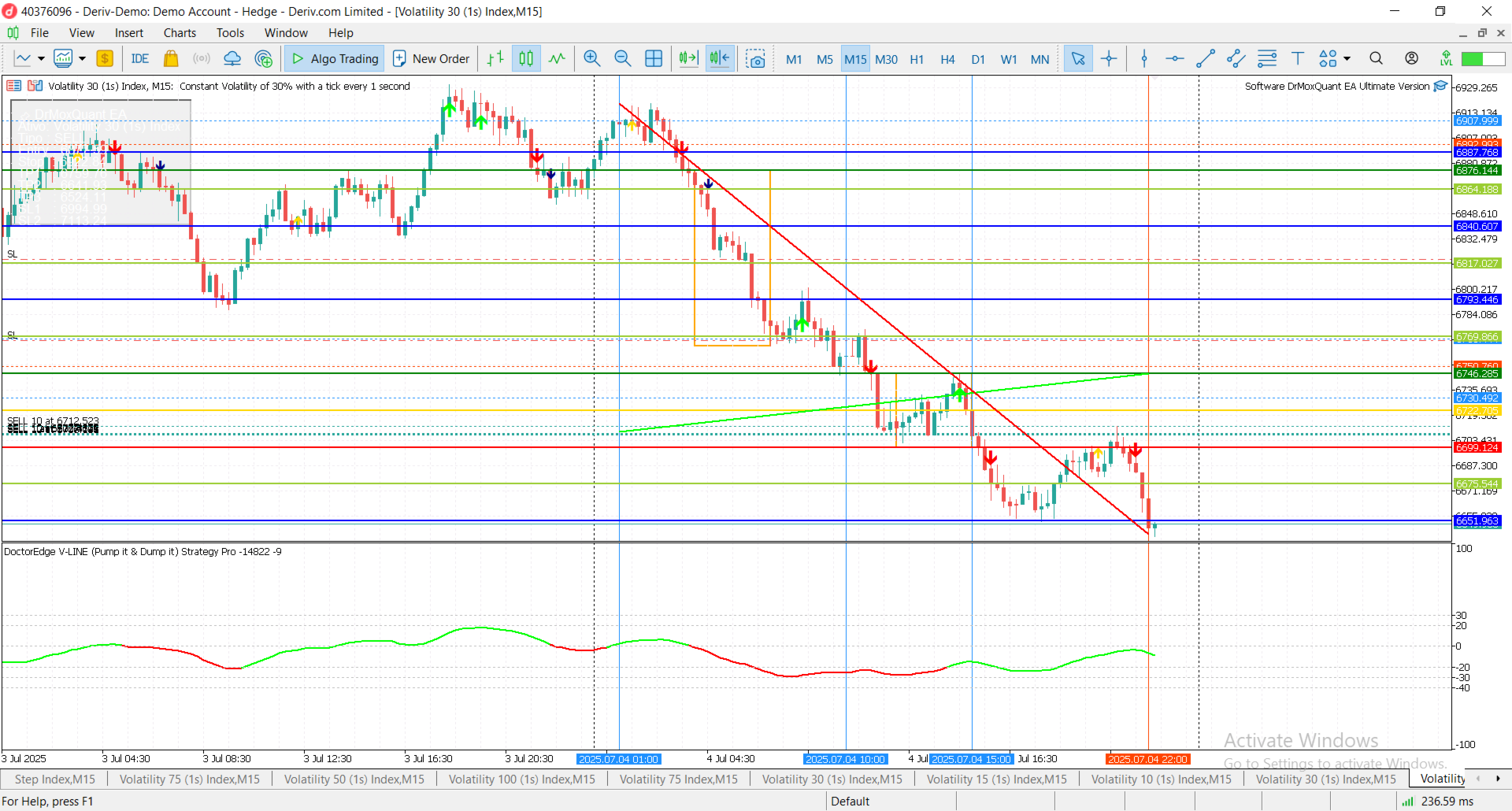Open the VPS cloud hosting icon

pos(232,59)
